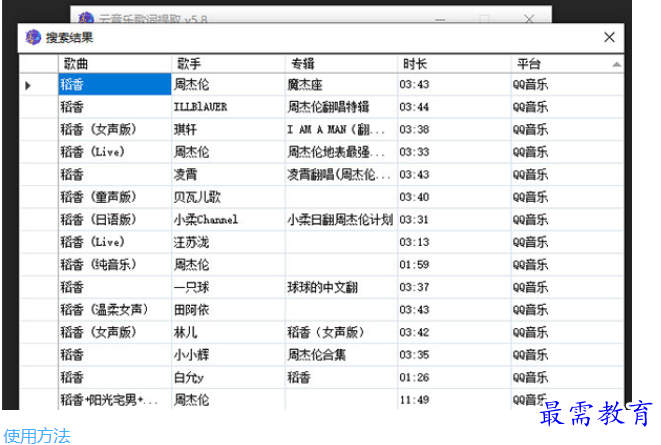Select singer cell 贝瓦儿歌

[x=228, y=197]
